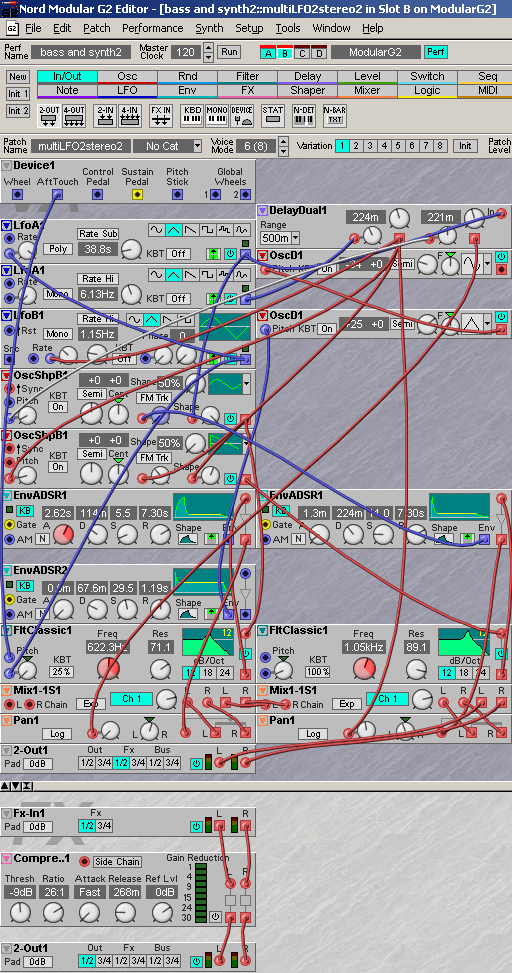512x973 pixels.
Task: Toggle the Fx-In1 module power button
Action: 197,826
